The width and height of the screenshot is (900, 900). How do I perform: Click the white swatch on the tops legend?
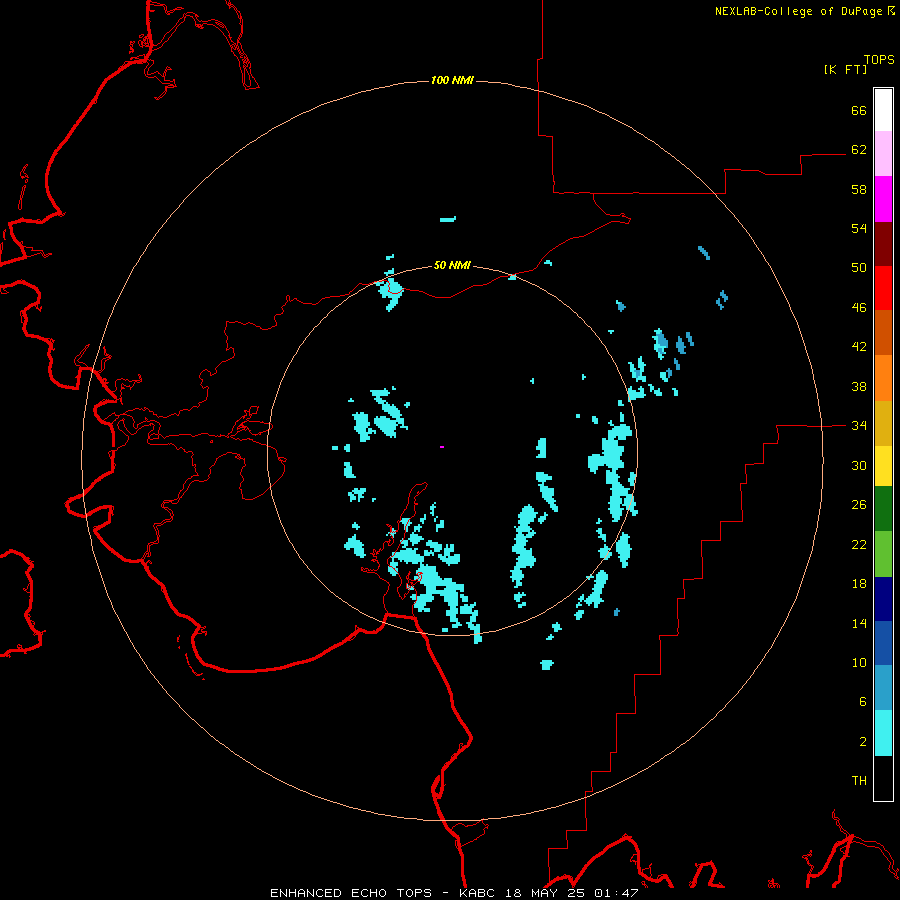pyautogui.click(x=883, y=110)
